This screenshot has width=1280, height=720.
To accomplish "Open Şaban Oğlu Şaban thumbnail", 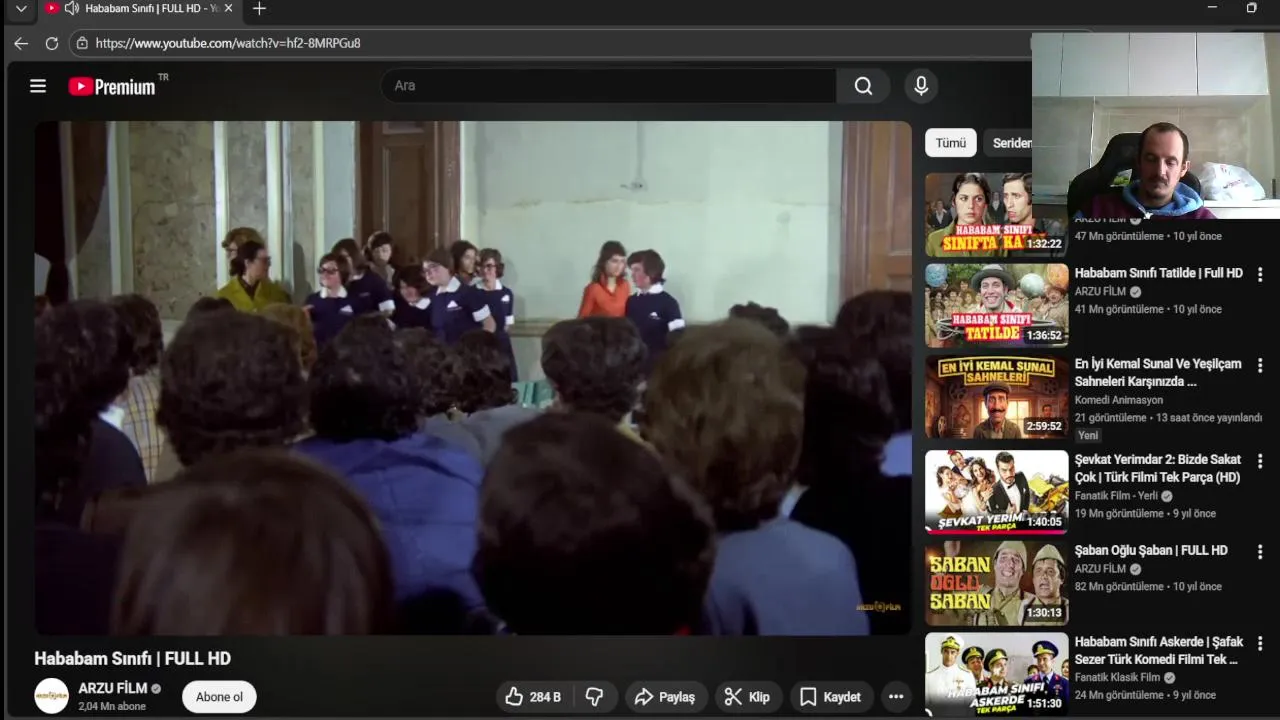I will (x=996, y=583).
